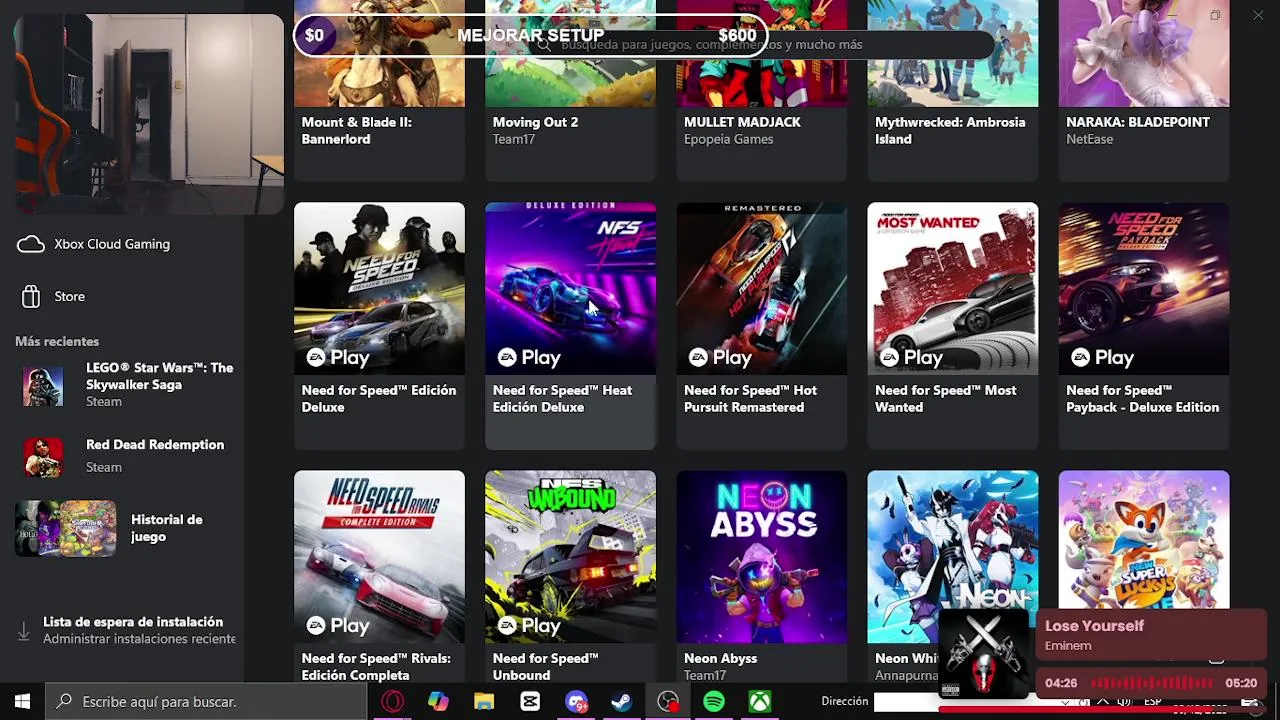Click LEGO Star Wars game icon

[x=43, y=385]
